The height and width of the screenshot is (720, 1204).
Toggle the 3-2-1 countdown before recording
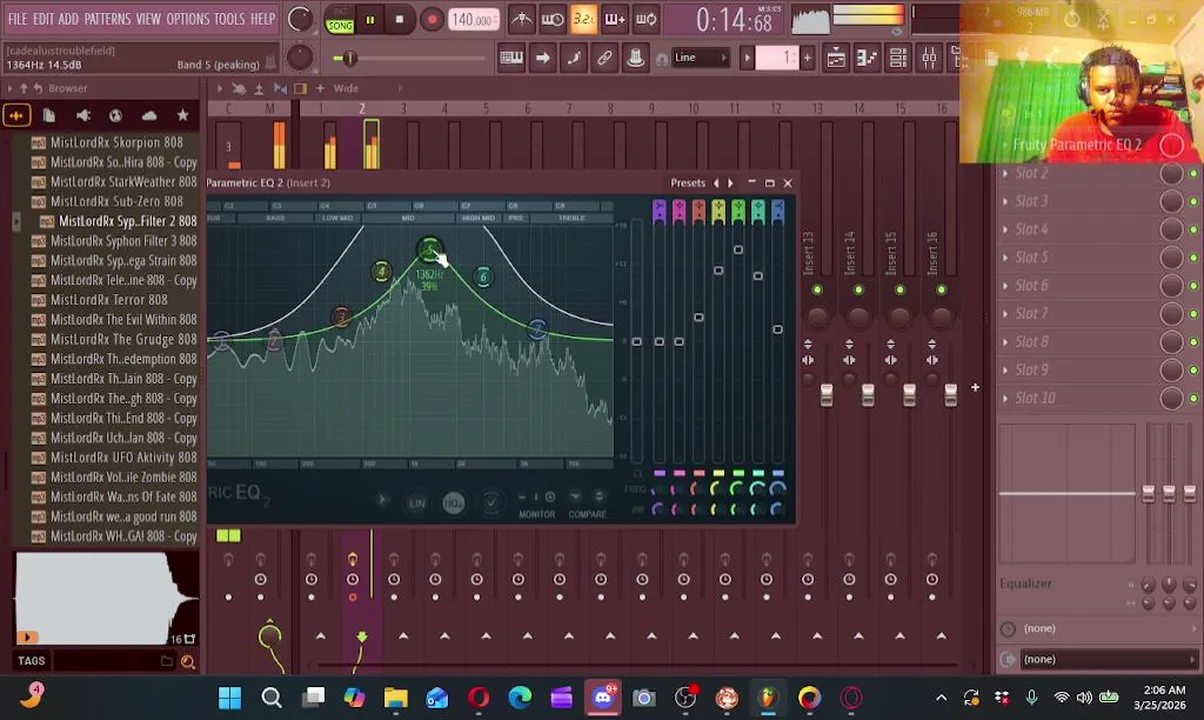pyautogui.click(x=584, y=19)
